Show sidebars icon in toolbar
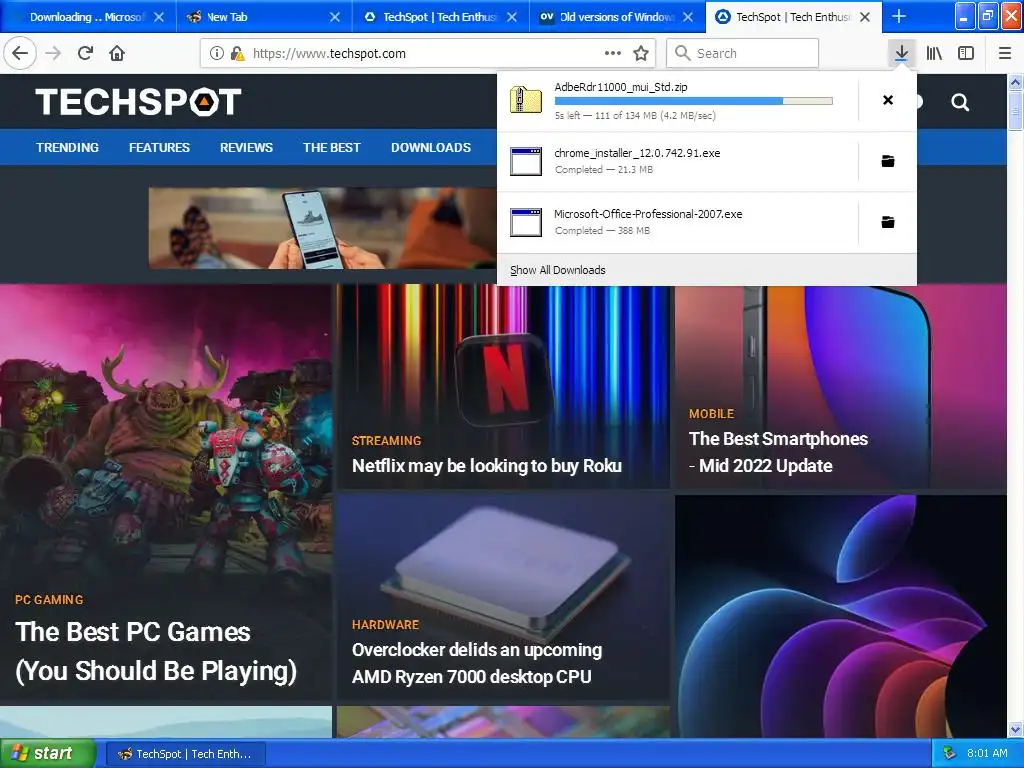 [966, 54]
